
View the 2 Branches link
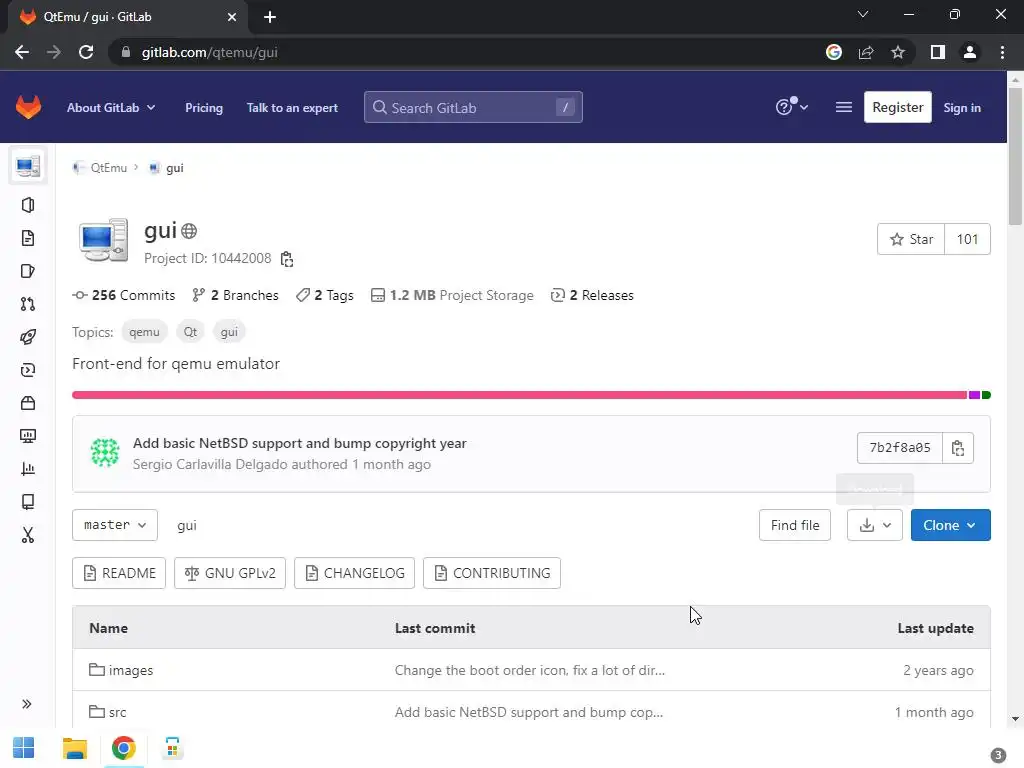[x=236, y=295]
